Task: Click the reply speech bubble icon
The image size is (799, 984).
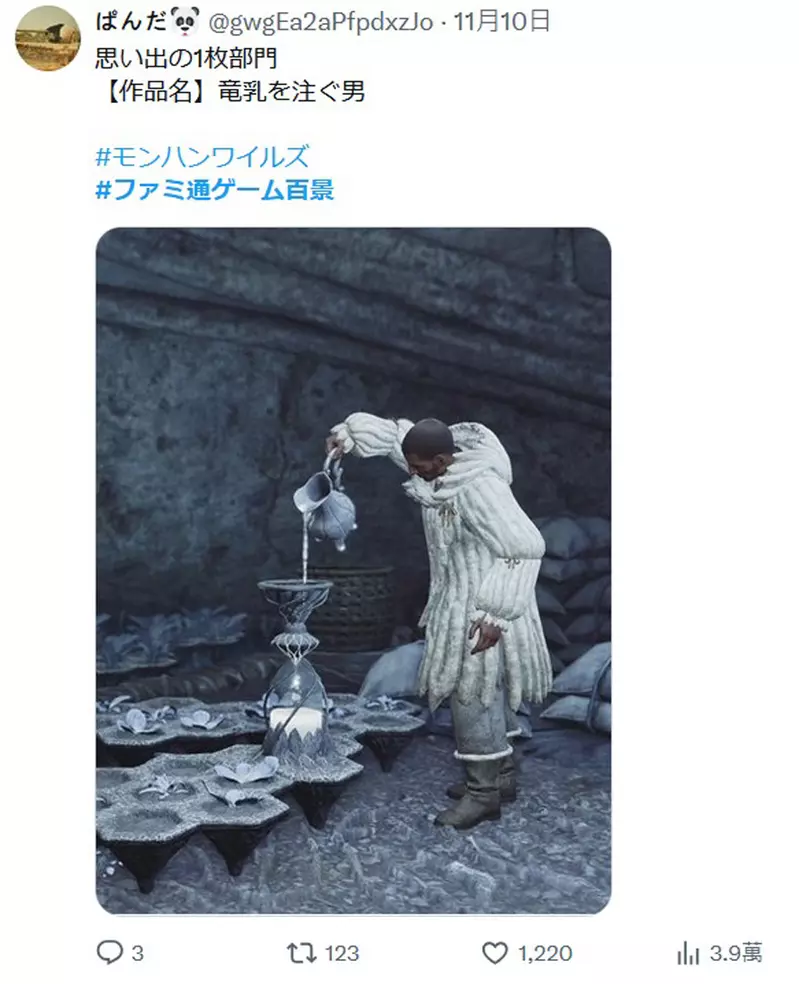Action: pyautogui.click(x=109, y=952)
